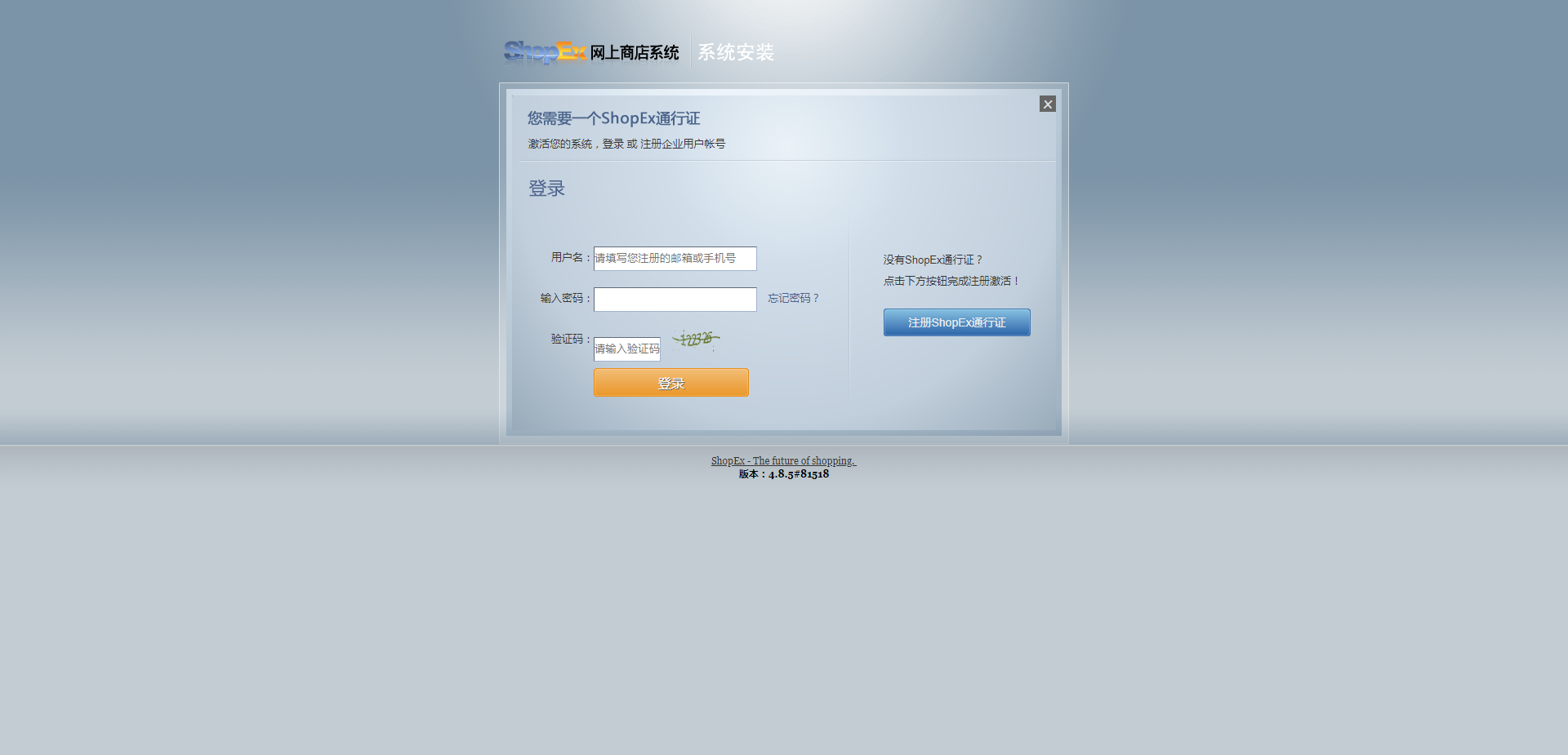Click the 登录 section heading
Image resolution: width=1568 pixels, height=755 pixels.
[x=546, y=189]
